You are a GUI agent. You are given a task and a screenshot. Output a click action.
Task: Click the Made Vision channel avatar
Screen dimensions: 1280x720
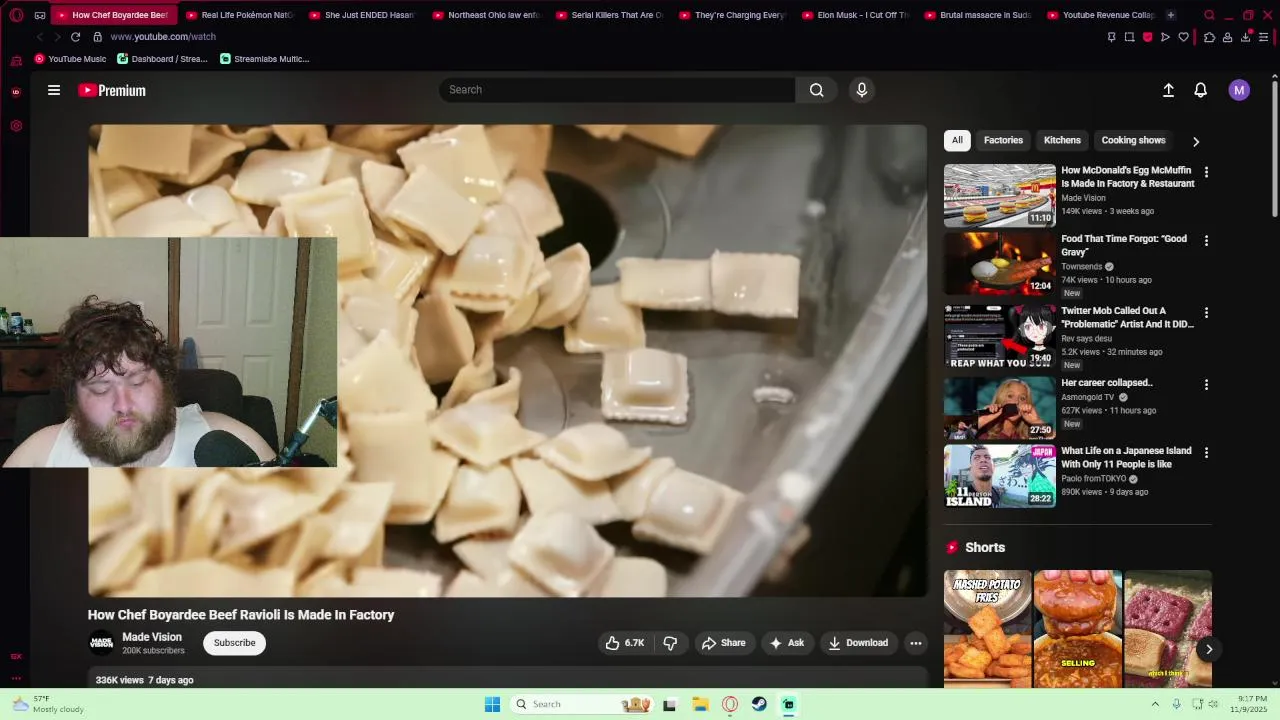coord(102,643)
